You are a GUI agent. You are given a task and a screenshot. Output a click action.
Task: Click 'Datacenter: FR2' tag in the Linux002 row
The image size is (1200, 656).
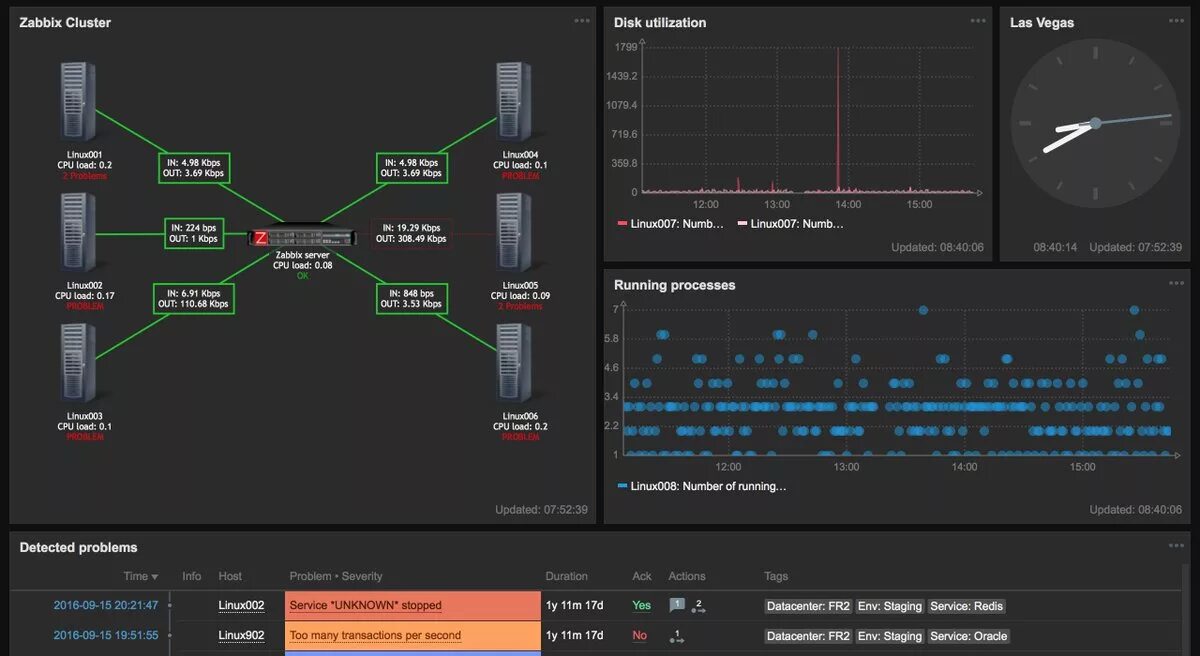point(808,606)
